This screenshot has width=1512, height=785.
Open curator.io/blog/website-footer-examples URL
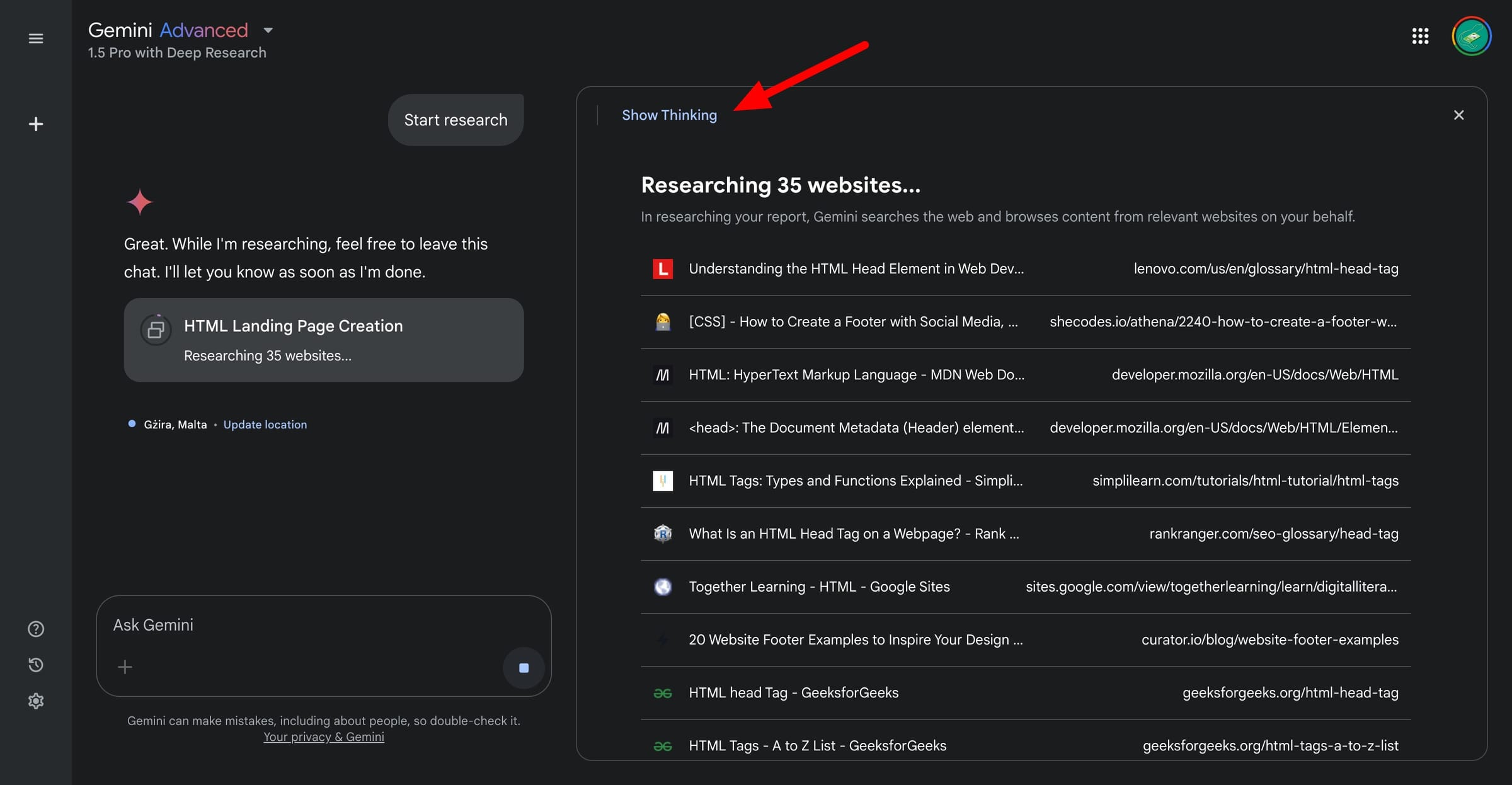(1270, 639)
